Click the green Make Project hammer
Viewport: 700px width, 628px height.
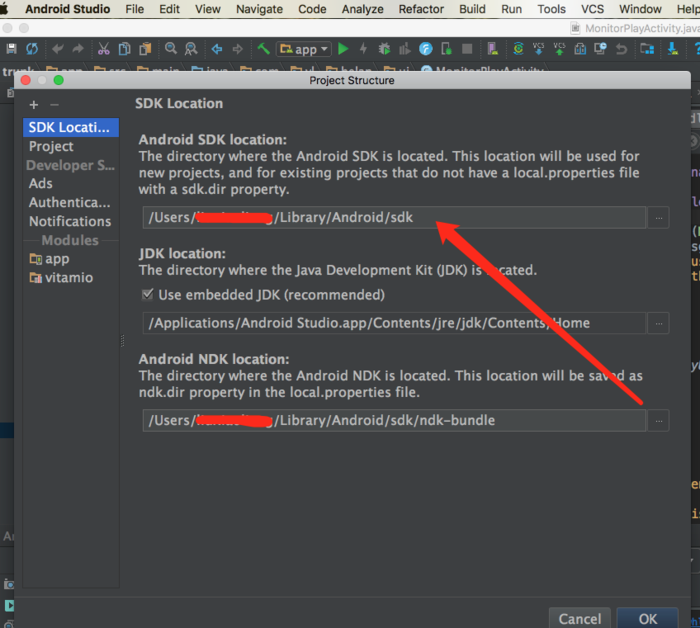(263, 48)
